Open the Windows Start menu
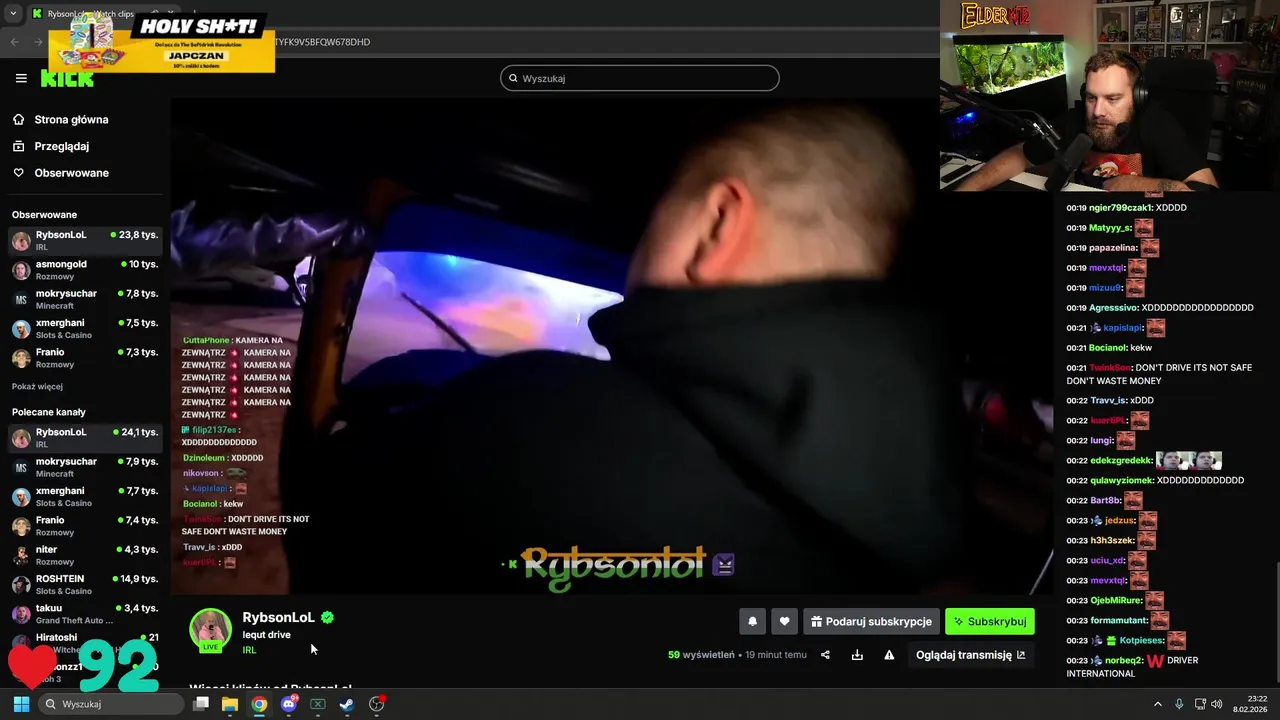 pyautogui.click(x=21, y=704)
